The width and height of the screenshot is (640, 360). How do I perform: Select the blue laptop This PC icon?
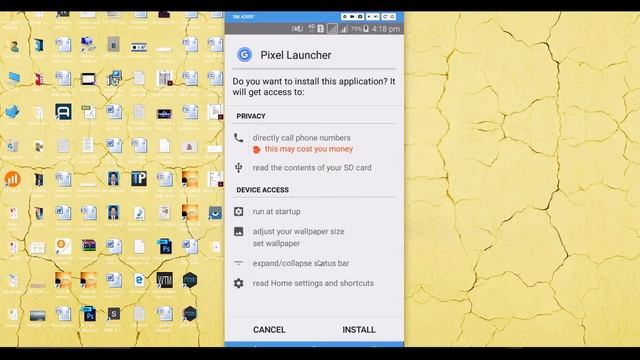coord(13,78)
